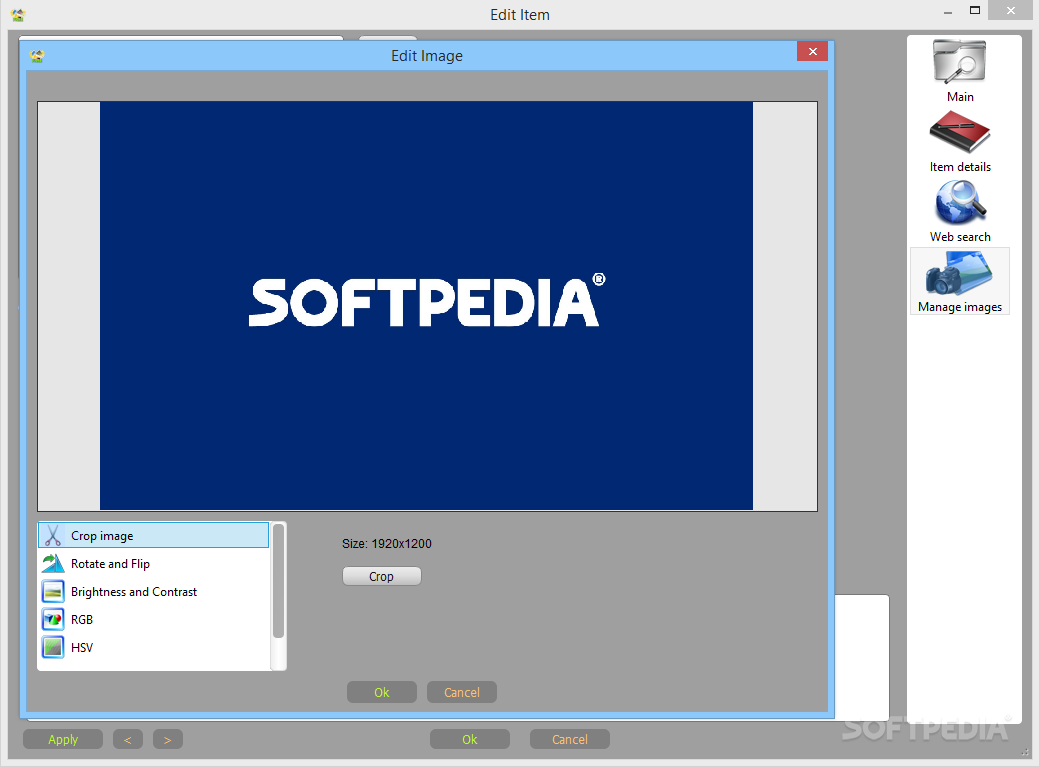Select the 'RGB' list entry label
The width and height of the screenshot is (1039, 767).
82,619
